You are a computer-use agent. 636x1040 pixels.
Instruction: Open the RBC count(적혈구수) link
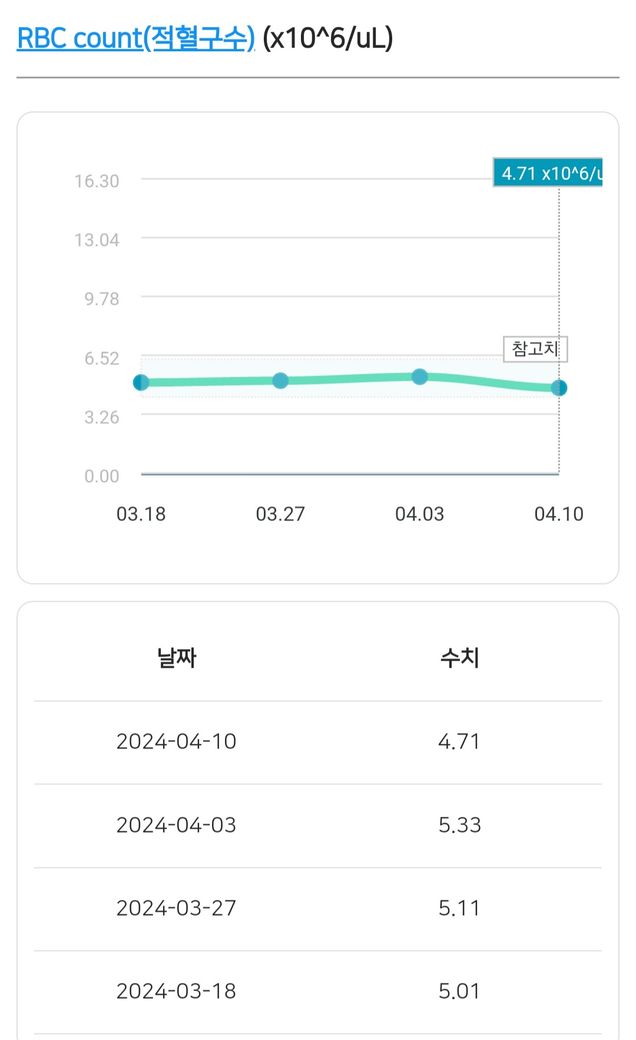136,39
